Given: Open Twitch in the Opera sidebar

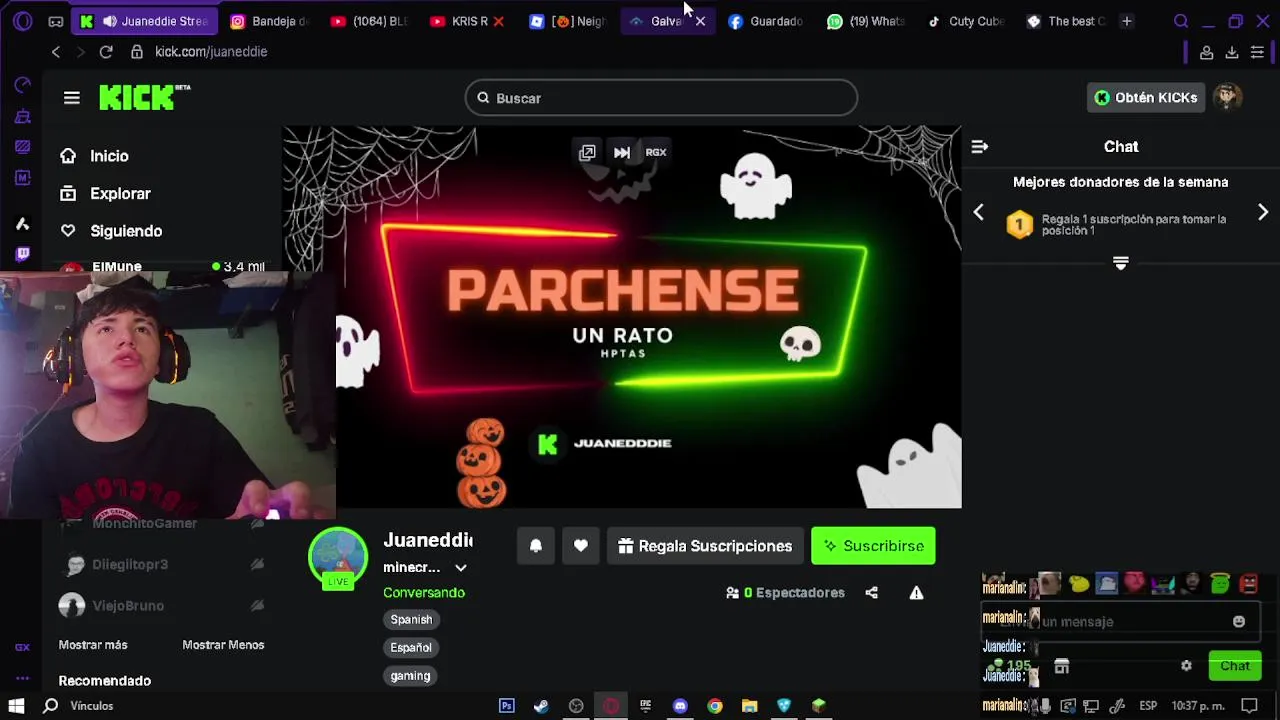Looking at the screenshot, I should coord(22,254).
